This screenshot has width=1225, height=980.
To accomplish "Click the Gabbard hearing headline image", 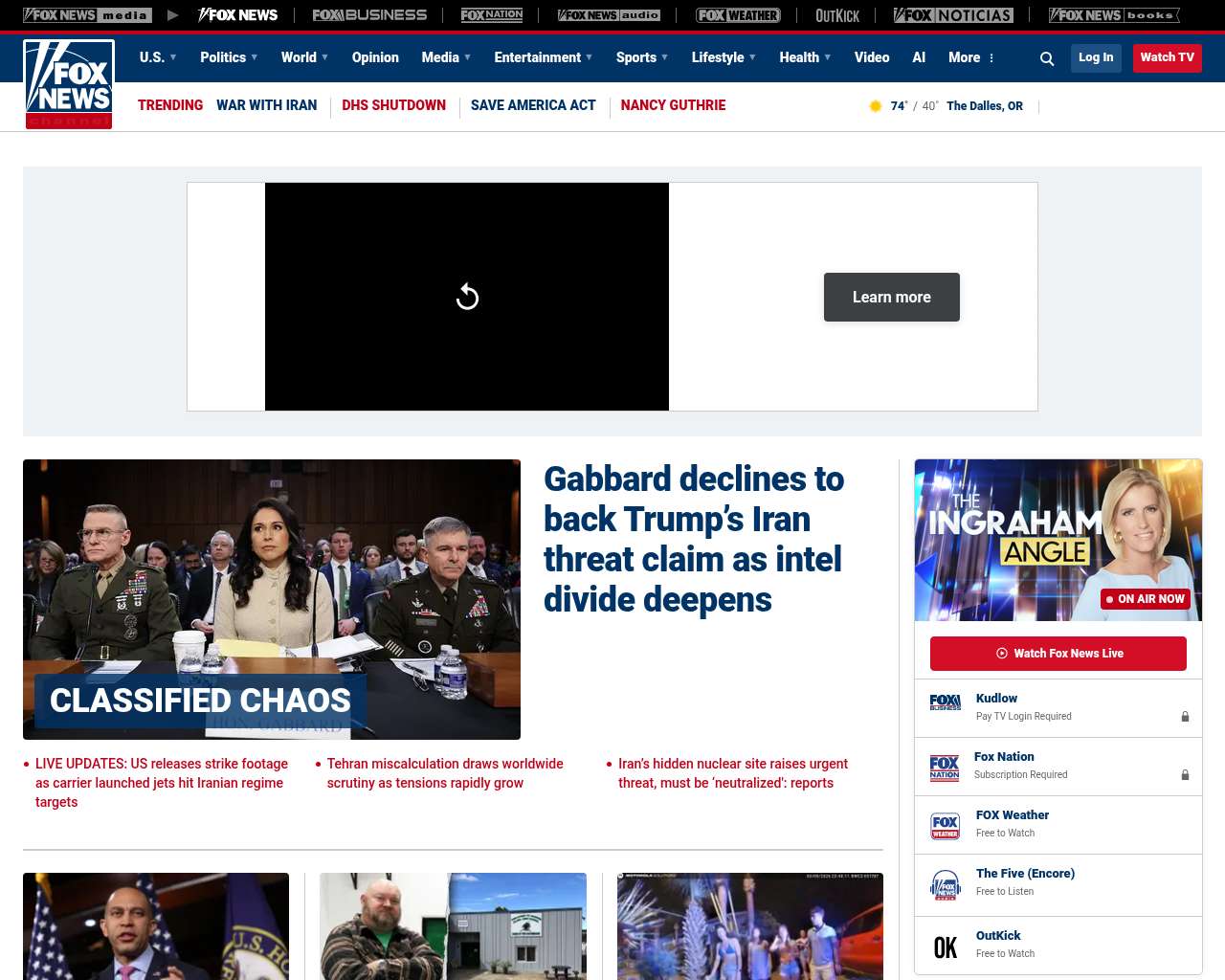I will tap(272, 599).
